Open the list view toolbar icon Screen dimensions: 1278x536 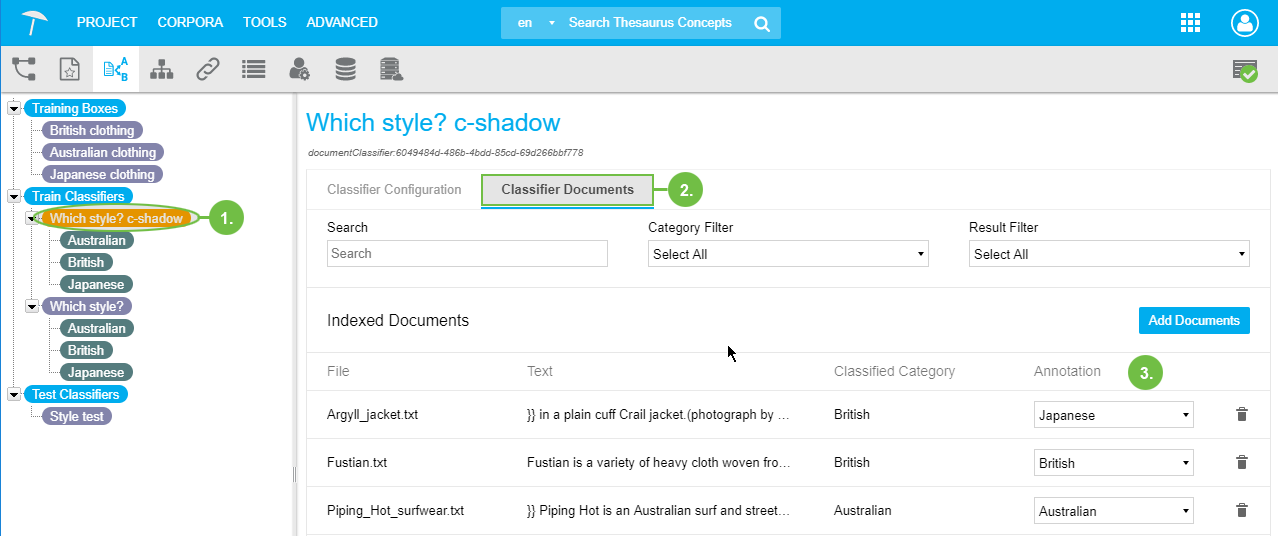click(253, 69)
